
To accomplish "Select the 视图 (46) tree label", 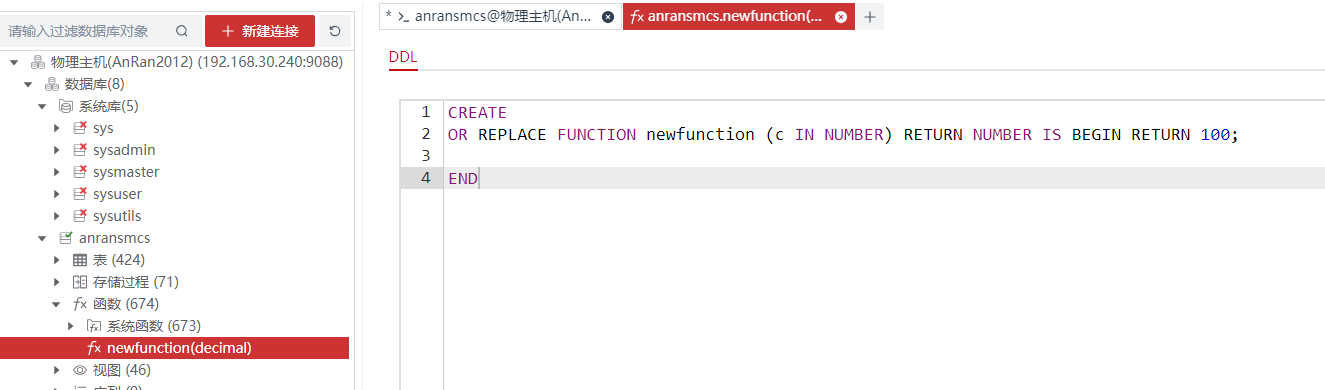I will click(x=122, y=370).
